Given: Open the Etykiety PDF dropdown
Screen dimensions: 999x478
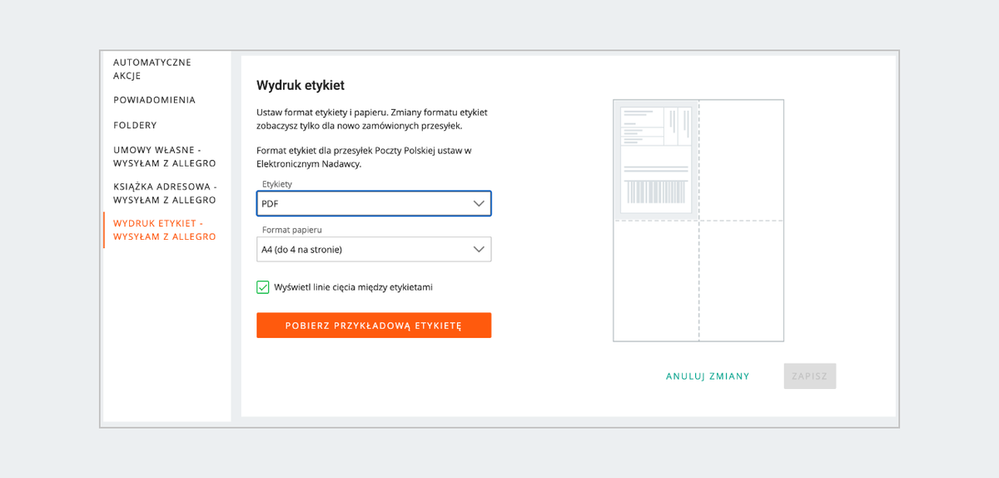Looking at the screenshot, I should (x=374, y=203).
